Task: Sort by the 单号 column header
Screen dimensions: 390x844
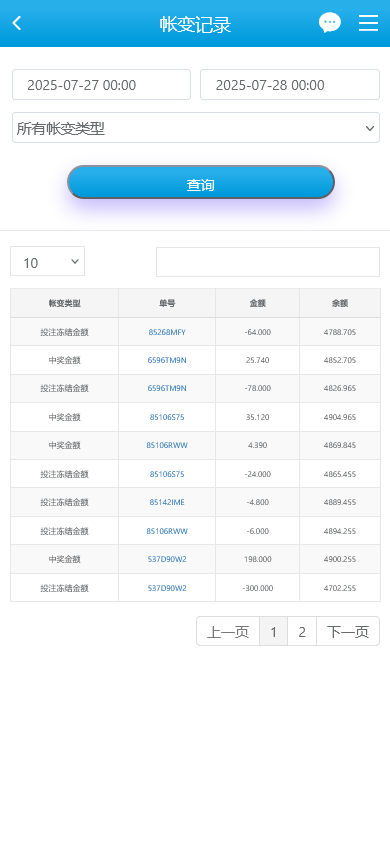Action: 167,303
